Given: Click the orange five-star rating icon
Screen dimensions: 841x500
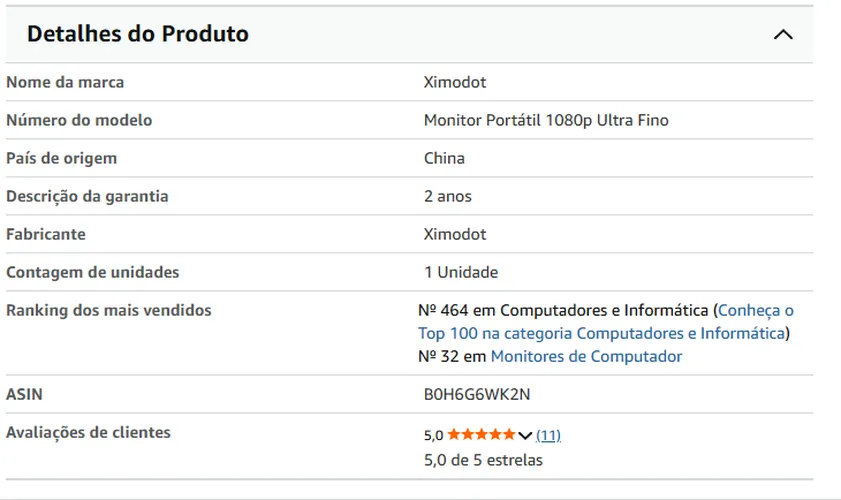Looking at the screenshot, I should [481, 434].
